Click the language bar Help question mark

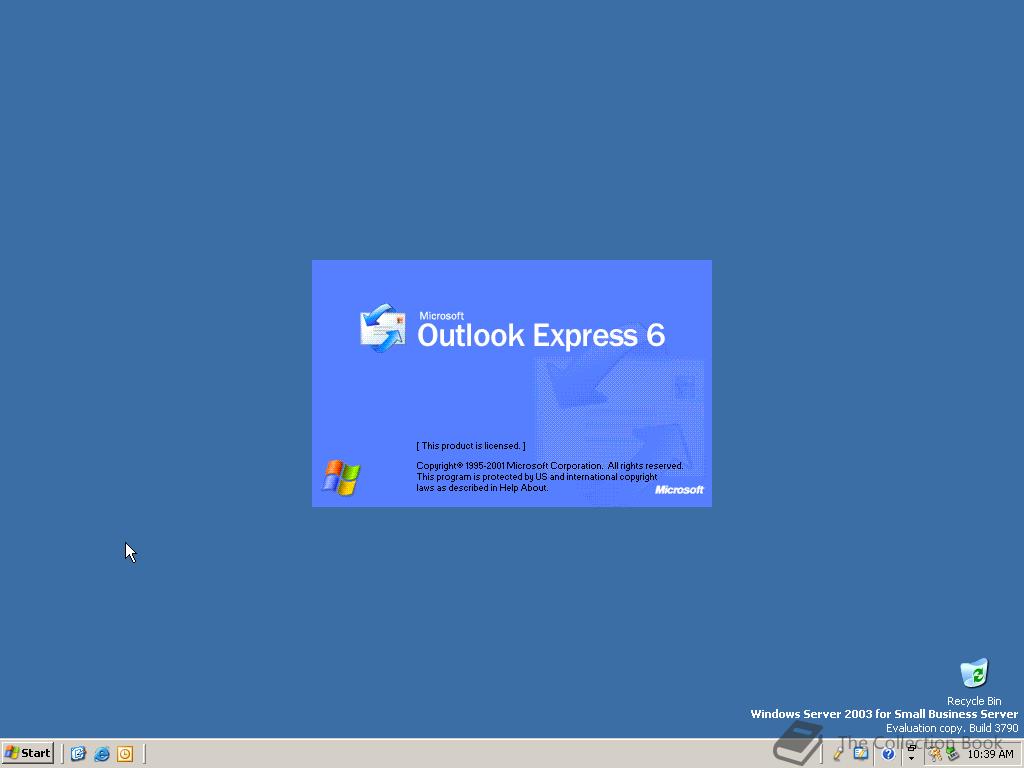point(888,754)
